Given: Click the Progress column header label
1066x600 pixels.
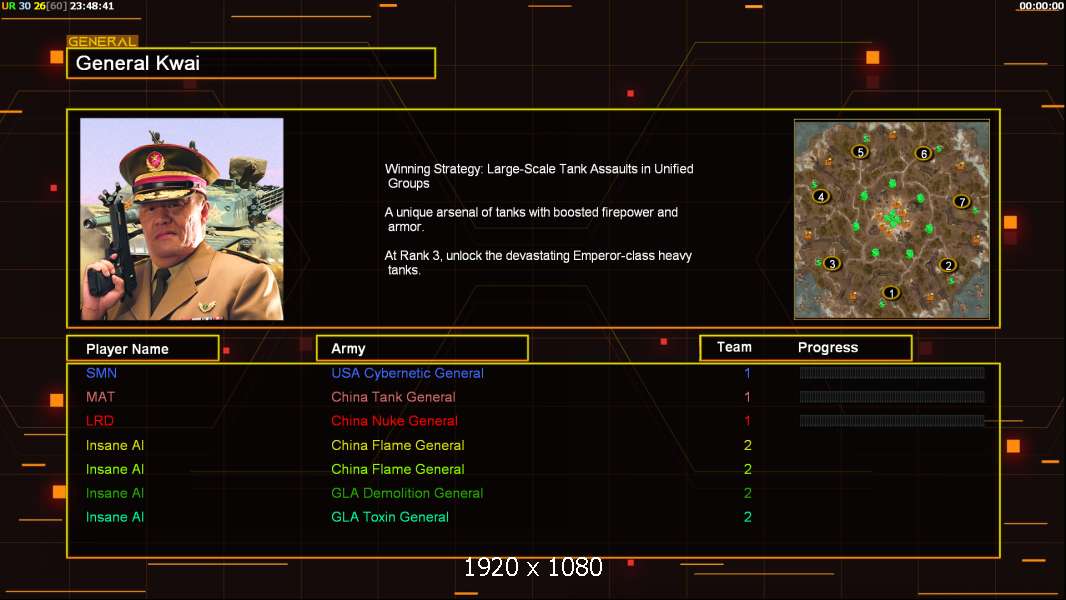Looking at the screenshot, I should 827,347.
